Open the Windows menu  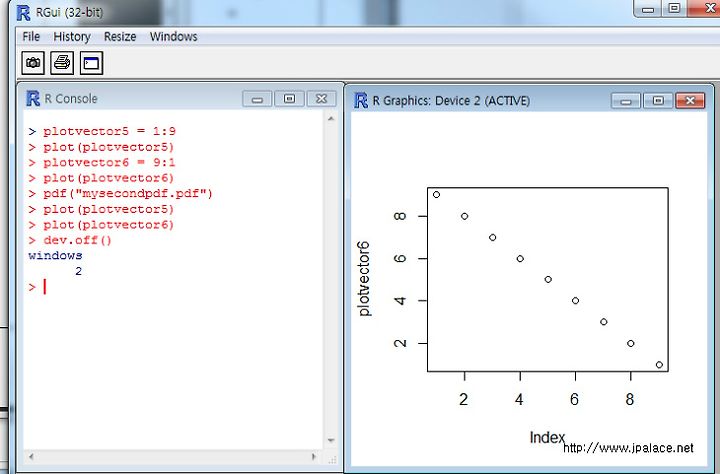(174, 36)
